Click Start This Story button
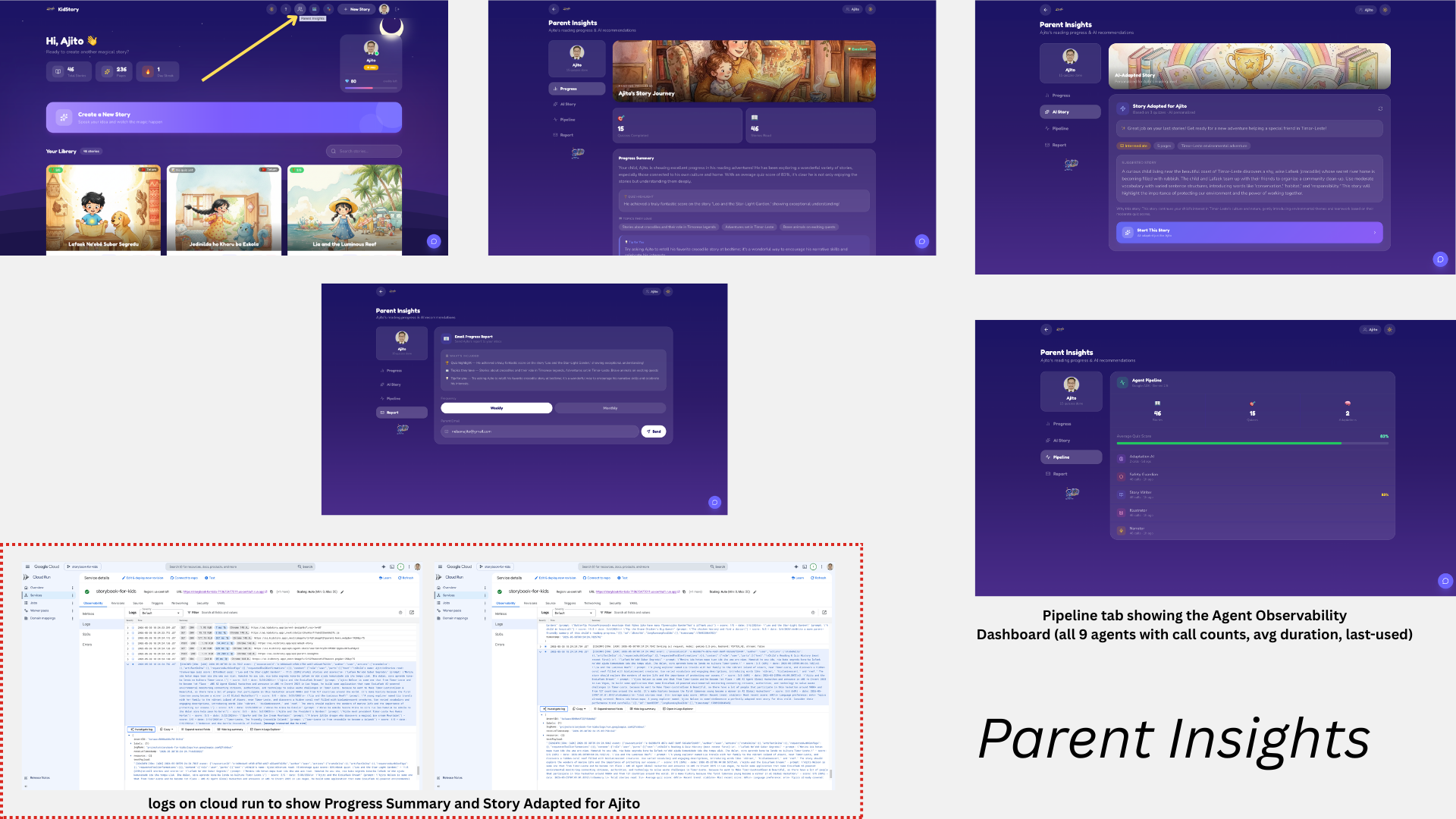 pyautogui.click(x=1250, y=232)
